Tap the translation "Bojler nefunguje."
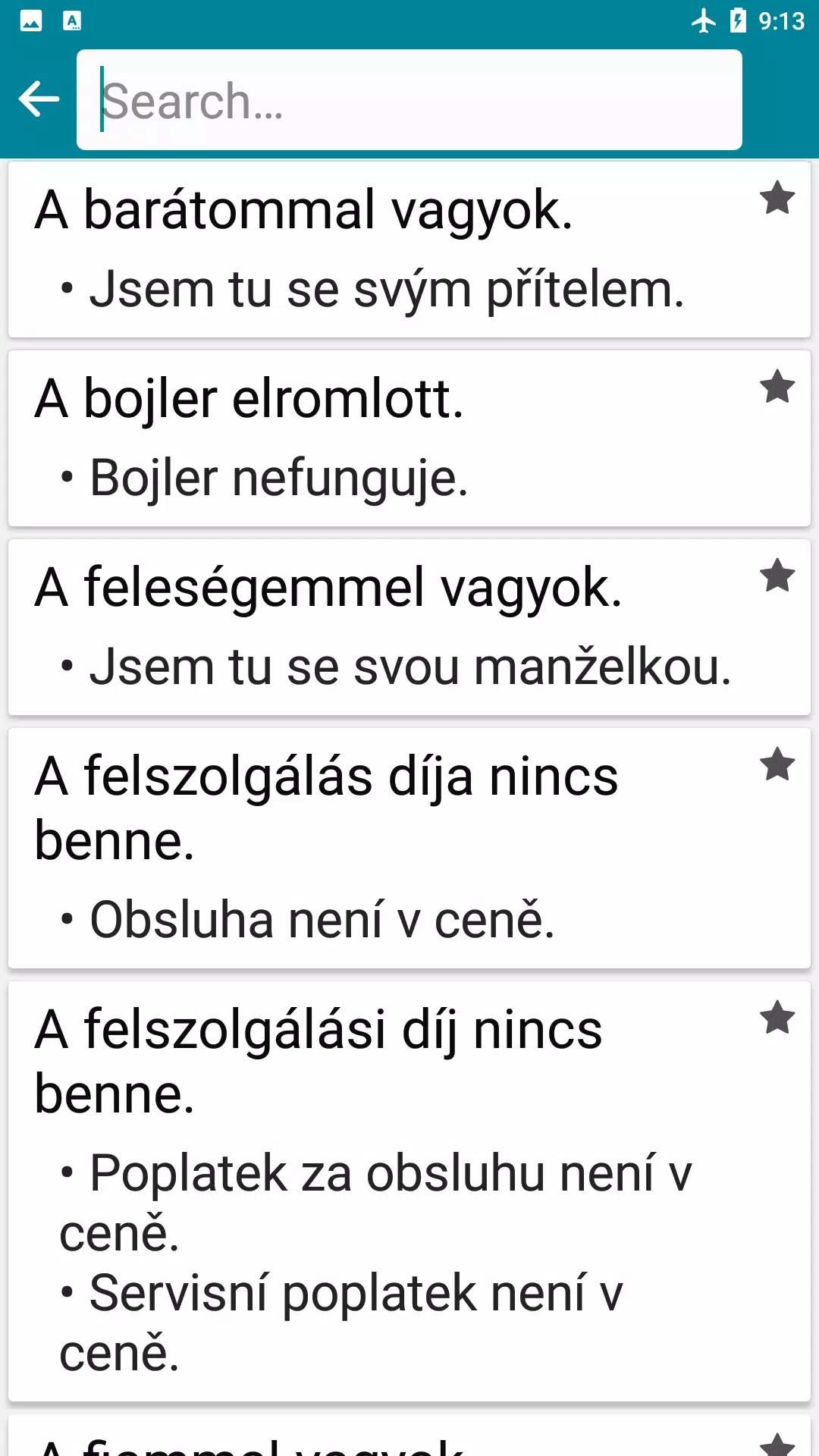 pos(278,479)
